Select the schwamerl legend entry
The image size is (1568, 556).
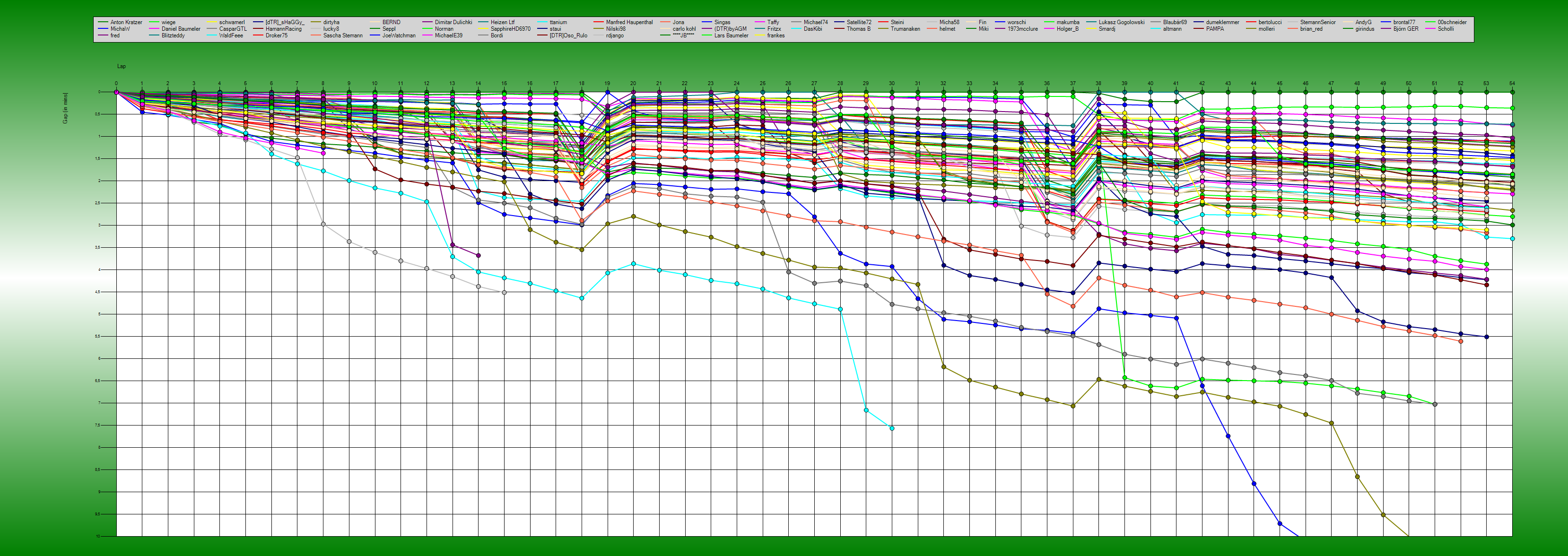click(232, 23)
